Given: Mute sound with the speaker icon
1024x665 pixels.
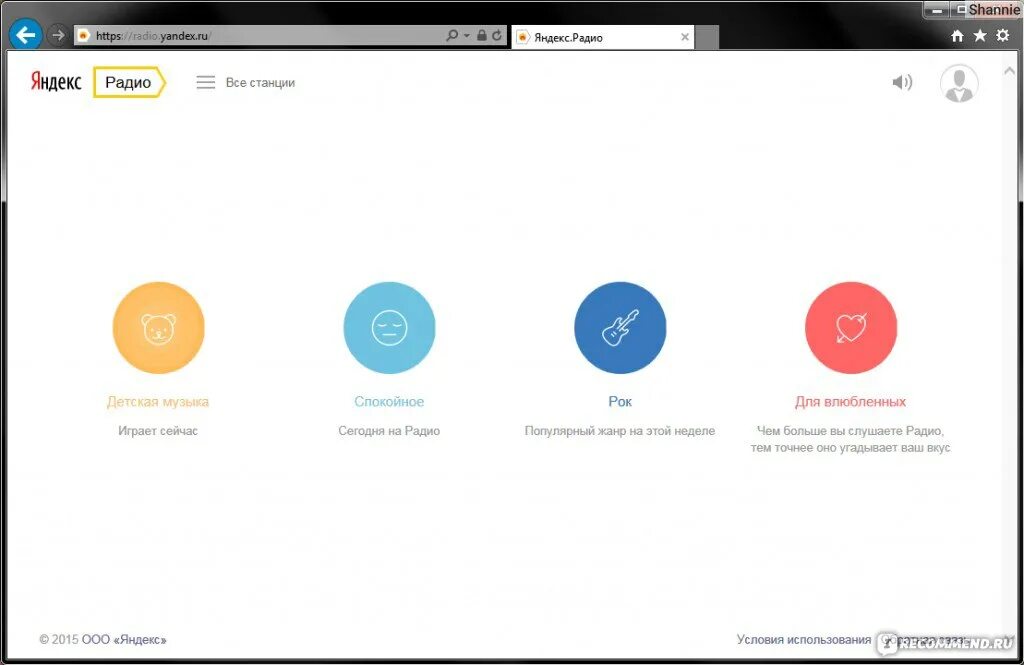Looking at the screenshot, I should pyautogui.click(x=902, y=82).
